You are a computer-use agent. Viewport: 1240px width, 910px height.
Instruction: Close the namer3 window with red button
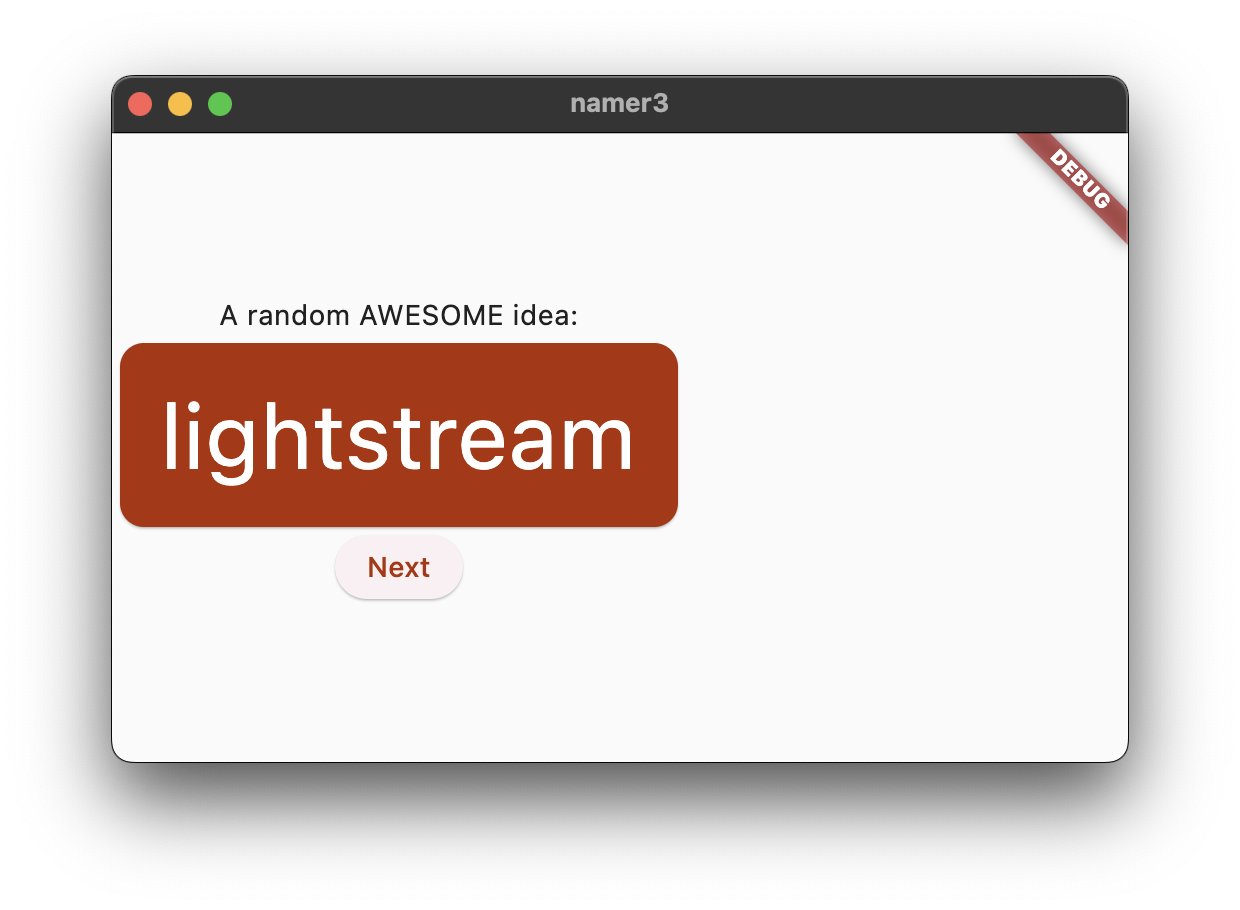[140, 104]
